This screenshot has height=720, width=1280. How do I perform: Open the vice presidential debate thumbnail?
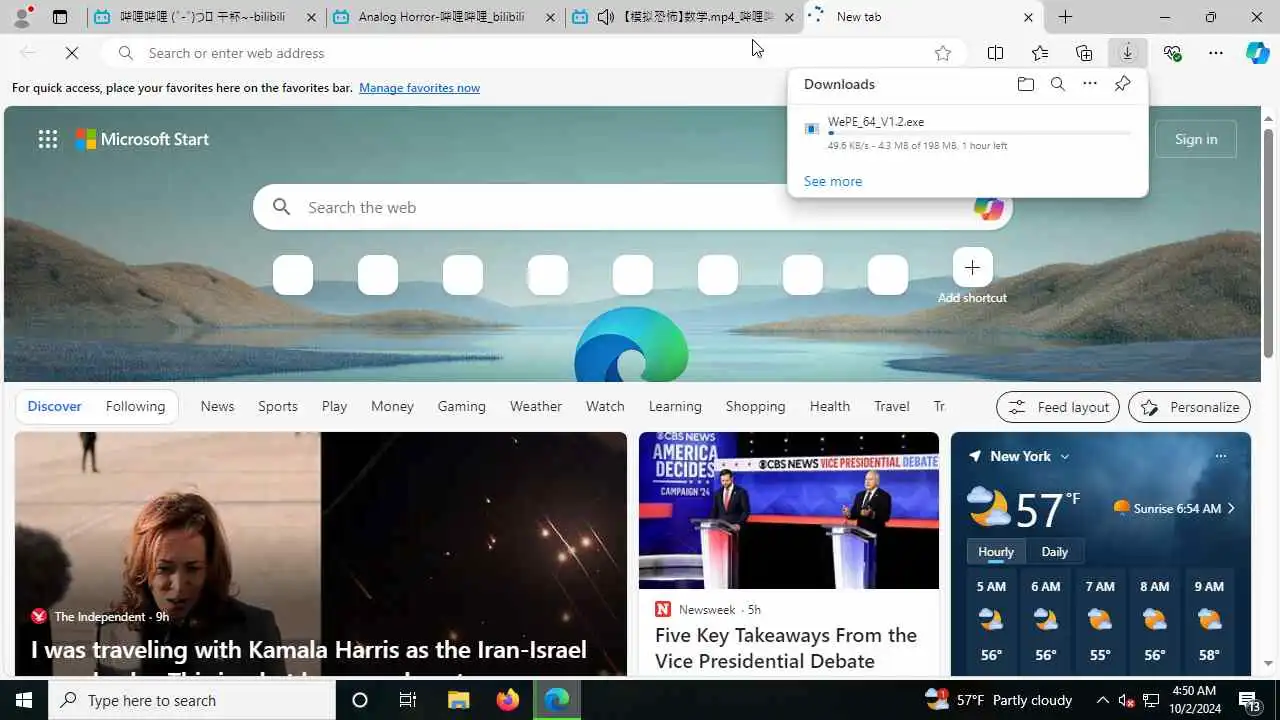pyautogui.click(x=789, y=510)
